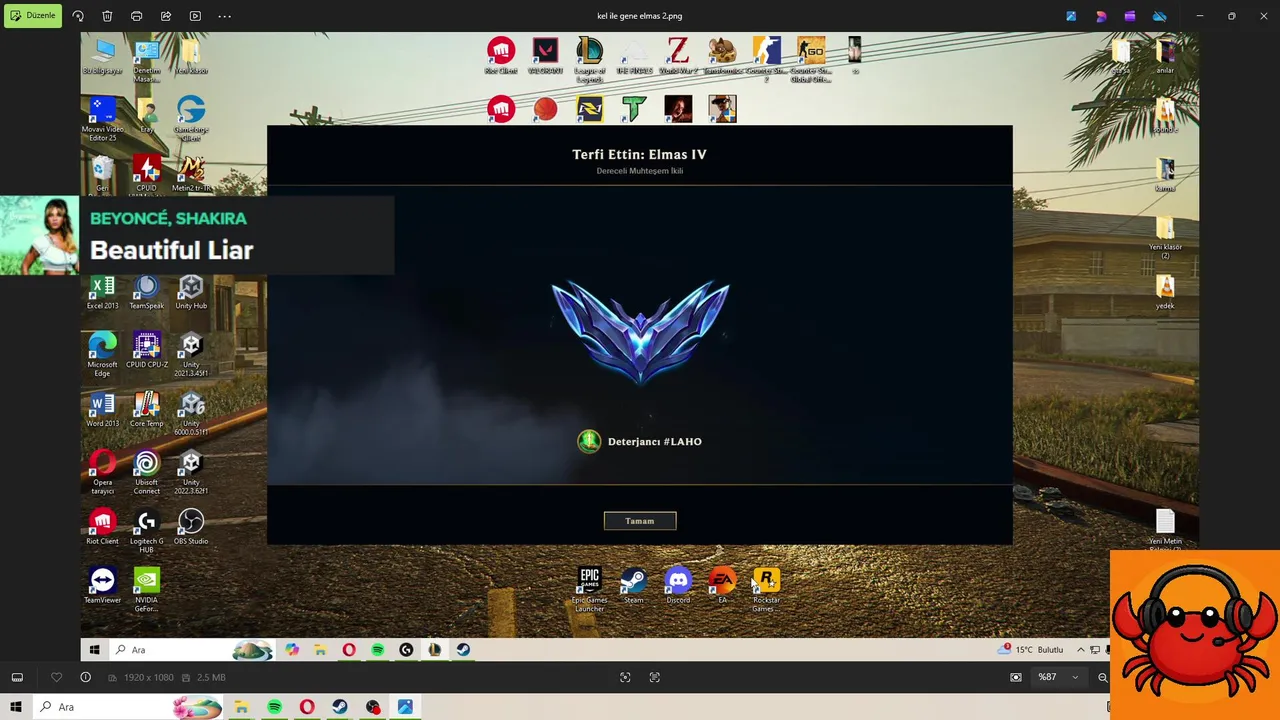Open the file info panel icon
The width and height of the screenshot is (1280, 720).
click(x=85, y=677)
